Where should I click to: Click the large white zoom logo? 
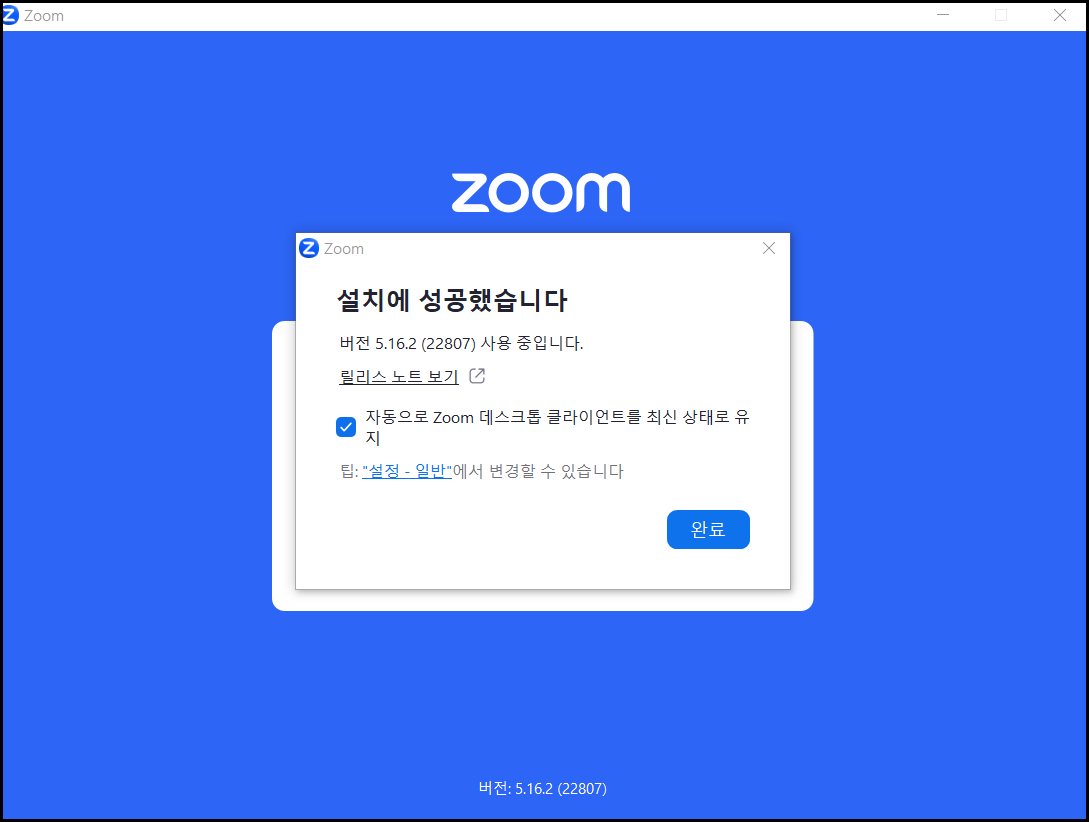point(541,192)
